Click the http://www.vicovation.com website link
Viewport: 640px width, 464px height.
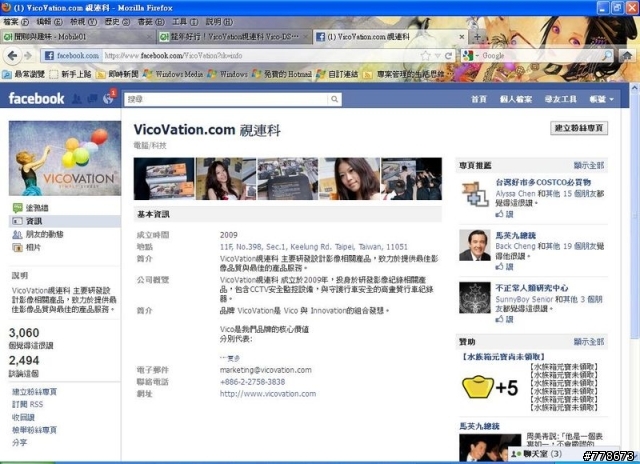pyautogui.click(x=268, y=394)
